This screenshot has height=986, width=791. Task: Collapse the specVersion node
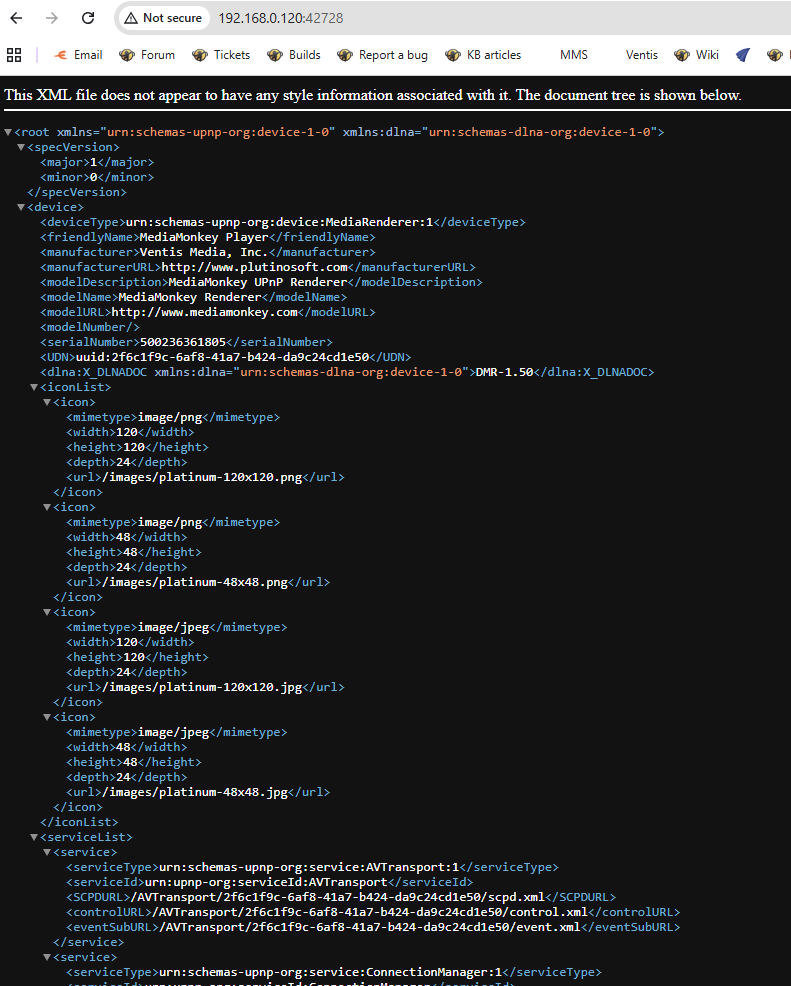pyautogui.click(x=21, y=147)
